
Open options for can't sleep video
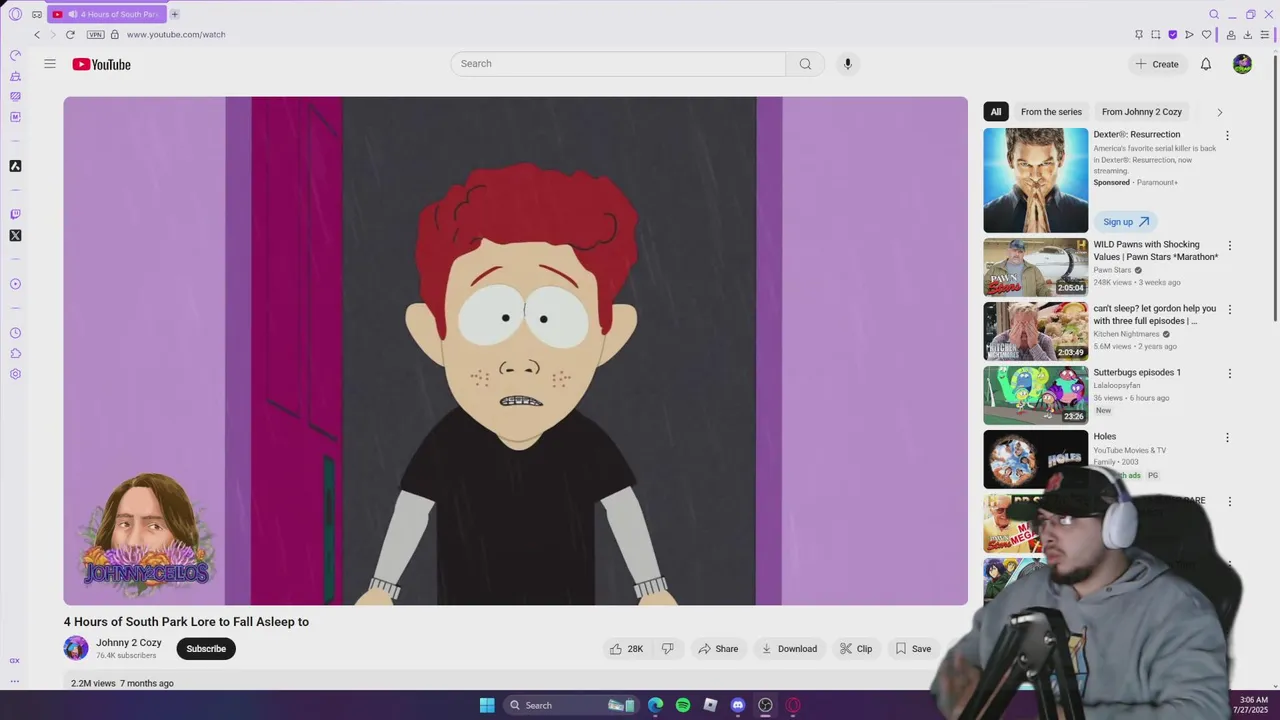coord(1230,310)
